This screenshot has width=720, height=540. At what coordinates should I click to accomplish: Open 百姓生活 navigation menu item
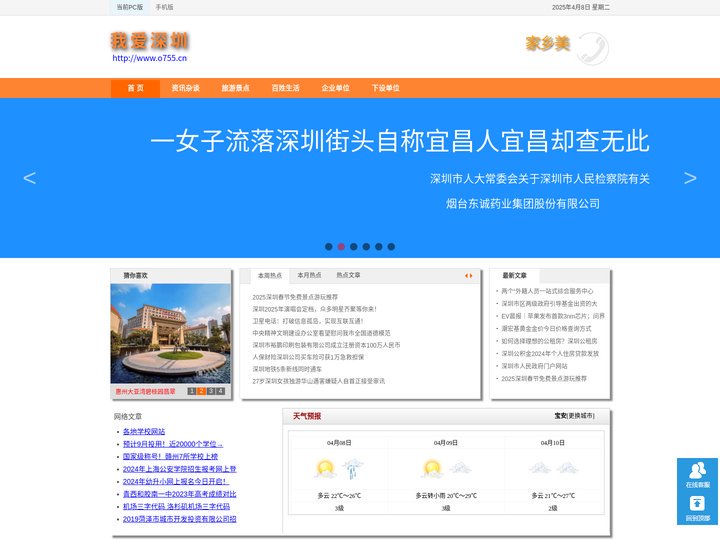286,88
